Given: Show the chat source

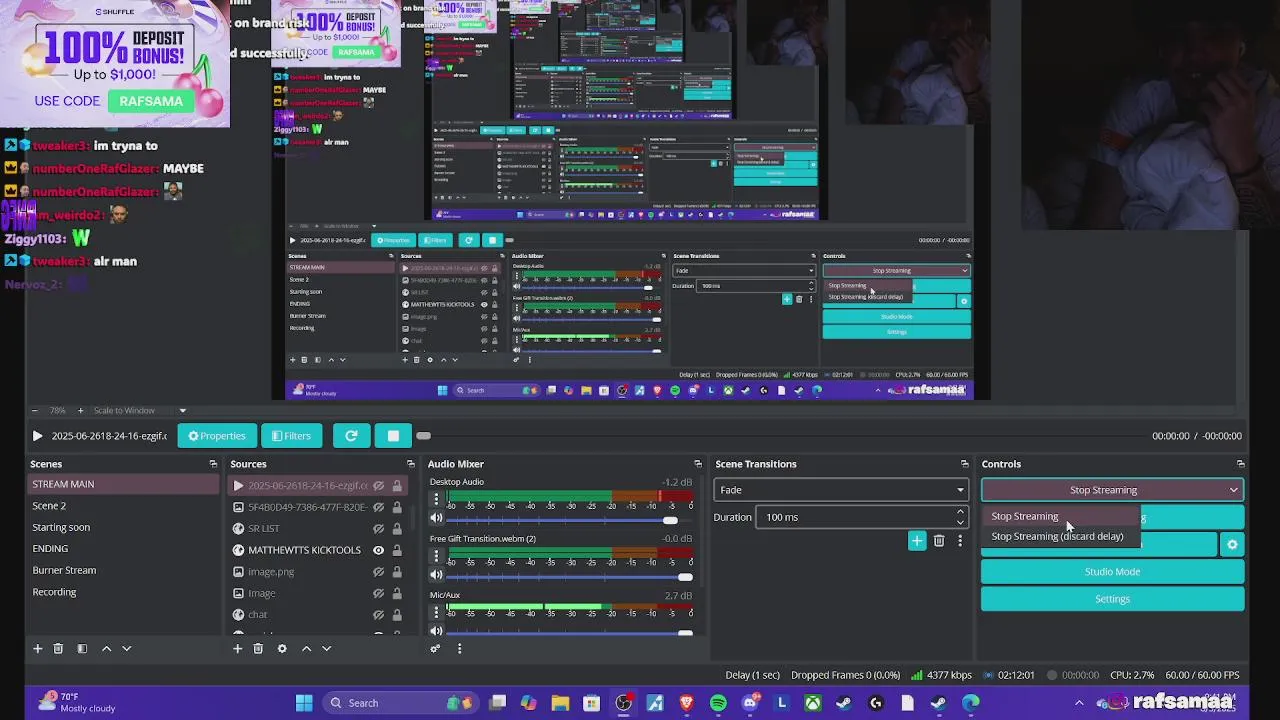Looking at the screenshot, I should (x=378, y=615).
